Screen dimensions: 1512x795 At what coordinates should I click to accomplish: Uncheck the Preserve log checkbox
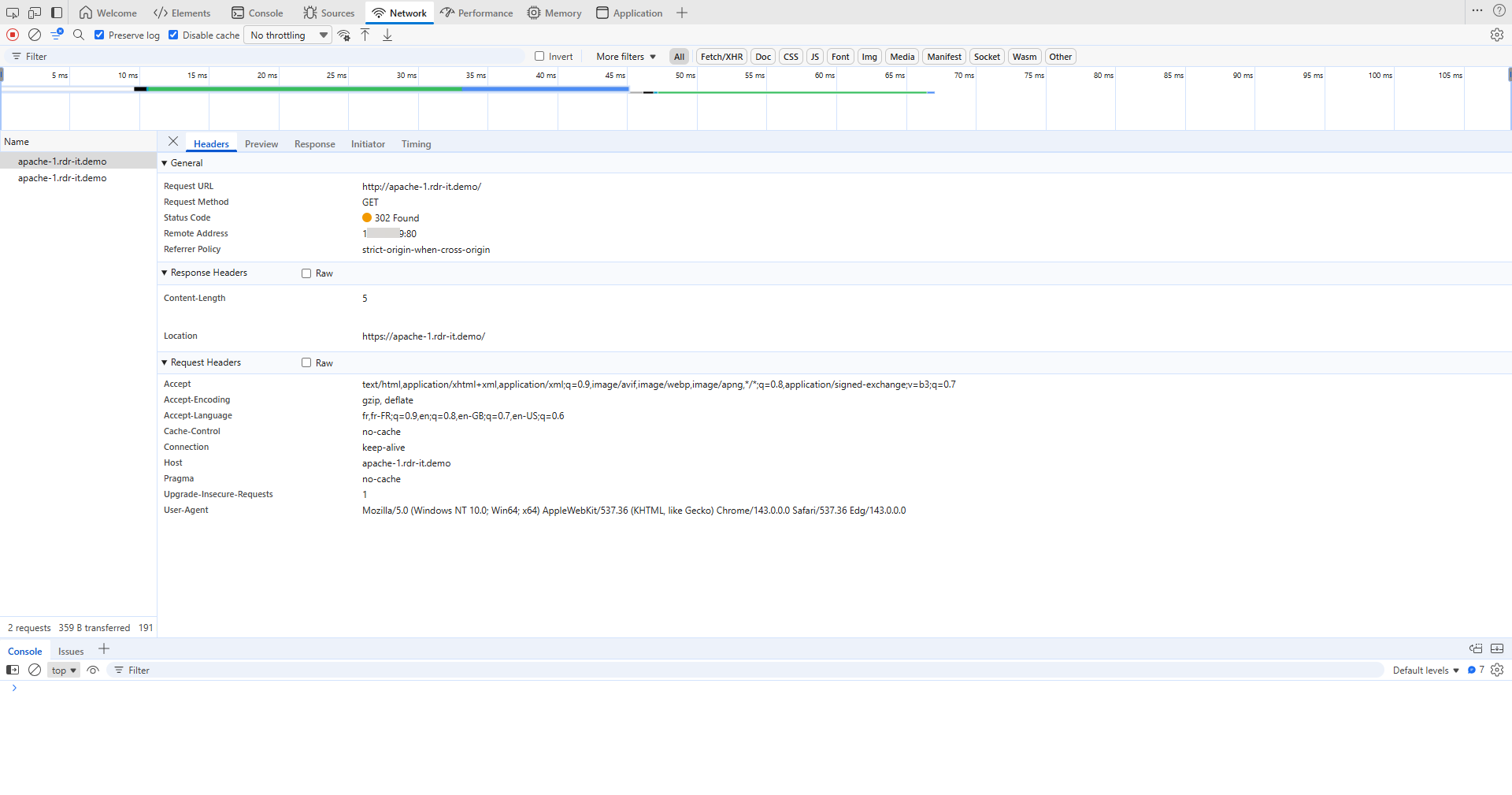pyautogui.click(x=99, y=35)
